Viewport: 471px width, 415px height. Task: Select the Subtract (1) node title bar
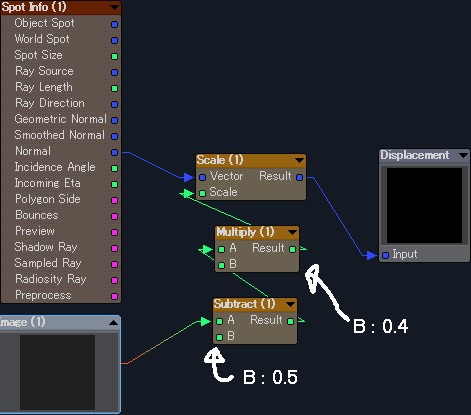point(255,304)
